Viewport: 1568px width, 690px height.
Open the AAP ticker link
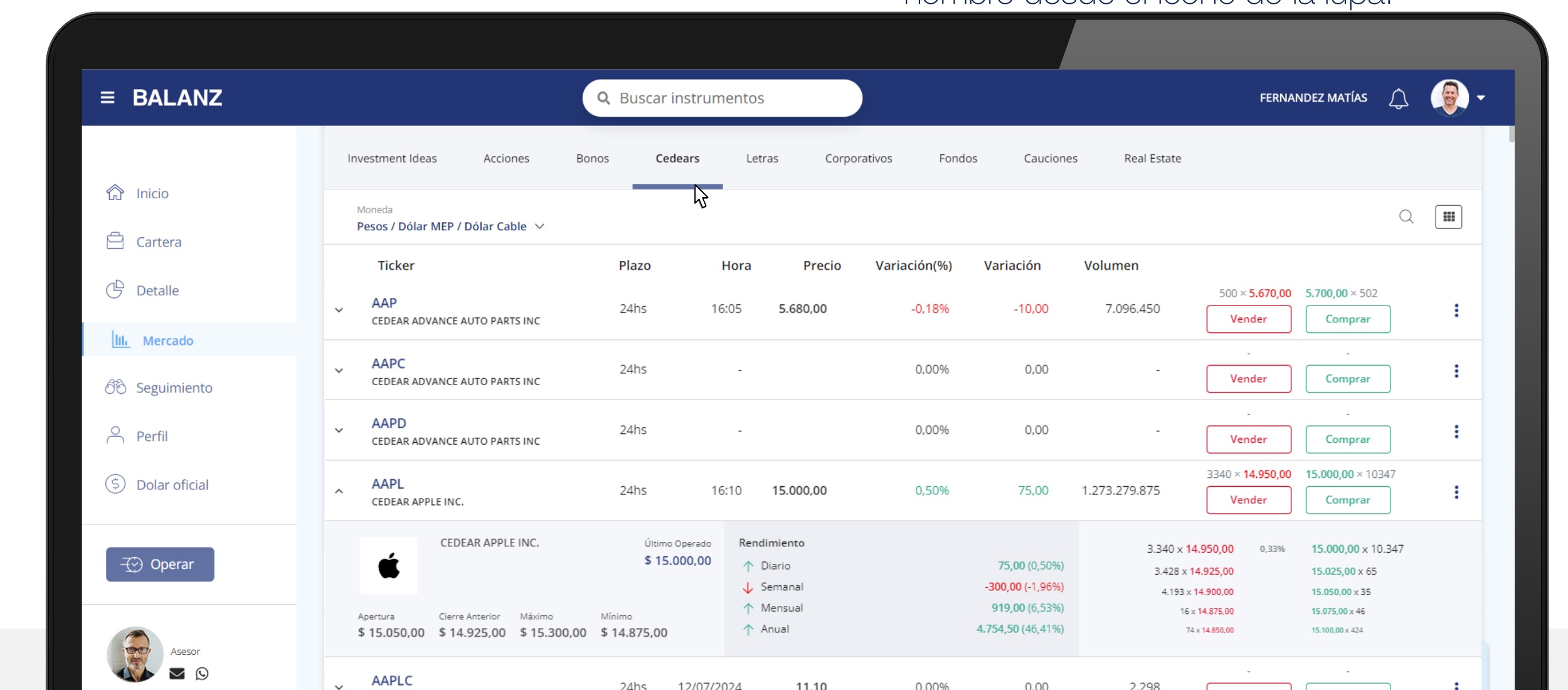click(384, 303)
